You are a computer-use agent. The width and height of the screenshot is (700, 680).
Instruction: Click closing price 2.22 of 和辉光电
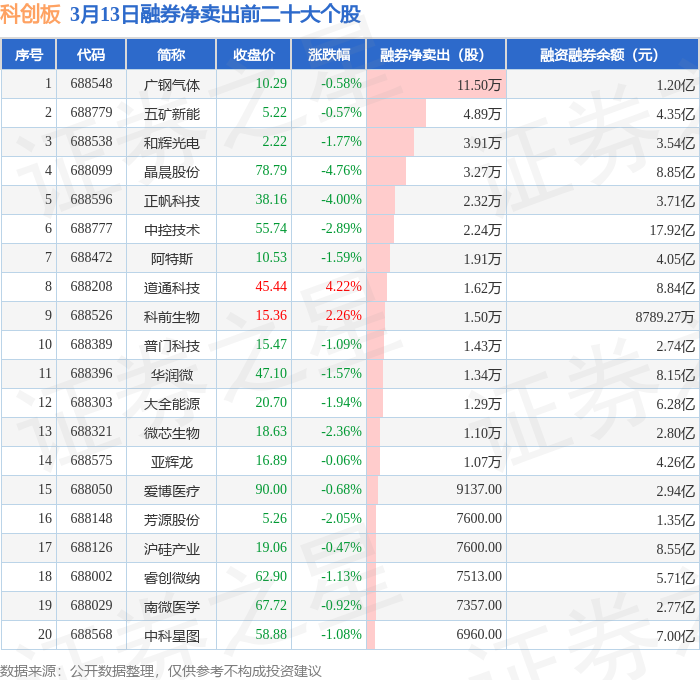pos(274,142)
